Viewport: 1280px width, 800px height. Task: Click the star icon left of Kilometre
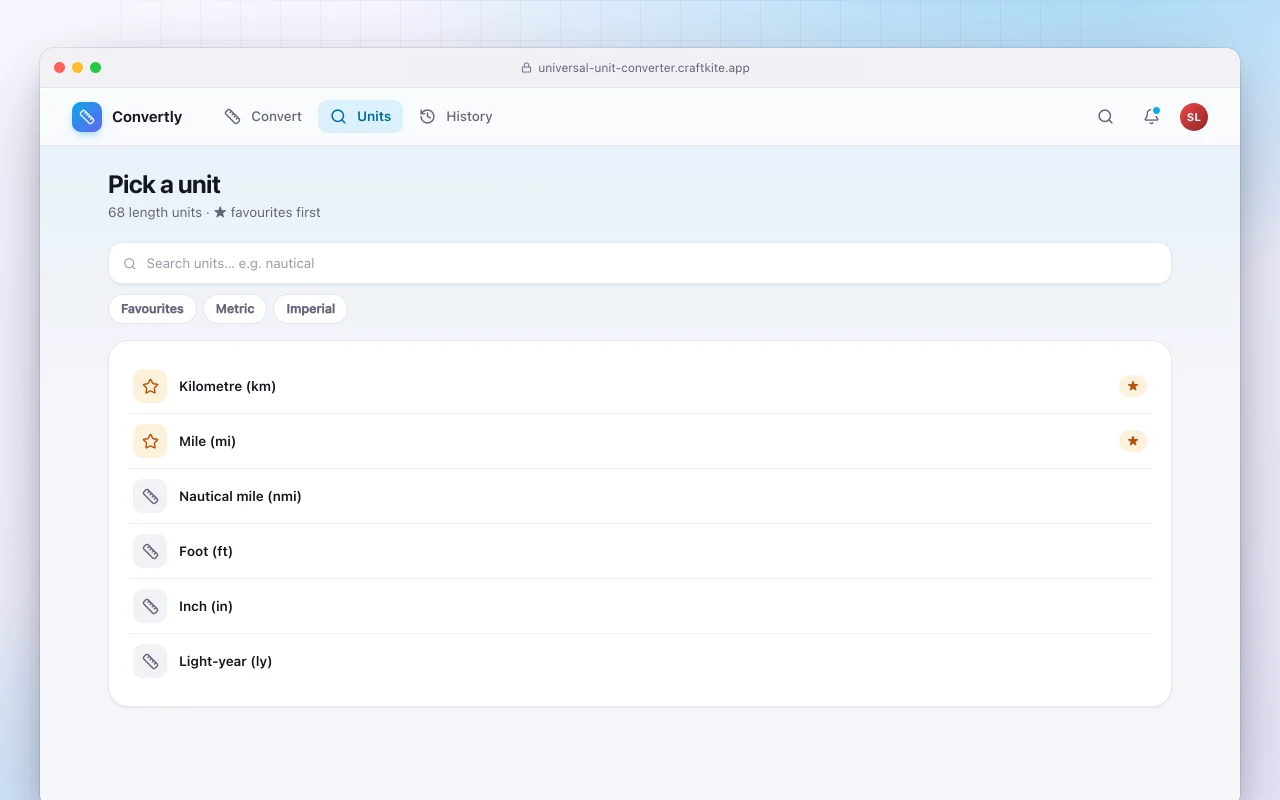[x=150, y=386]
